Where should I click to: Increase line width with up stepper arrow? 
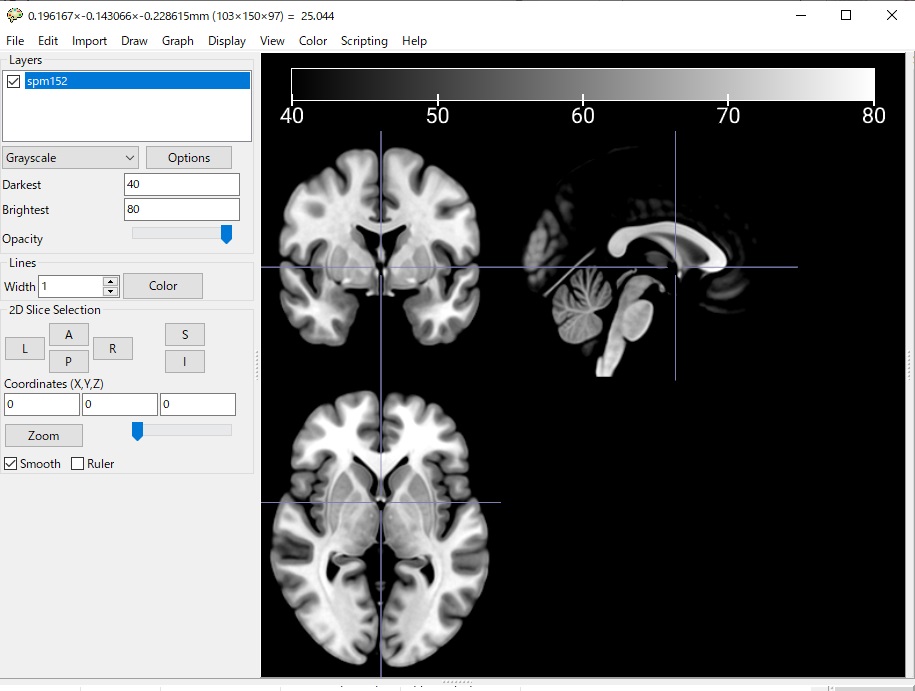click(x=111, y=281)
